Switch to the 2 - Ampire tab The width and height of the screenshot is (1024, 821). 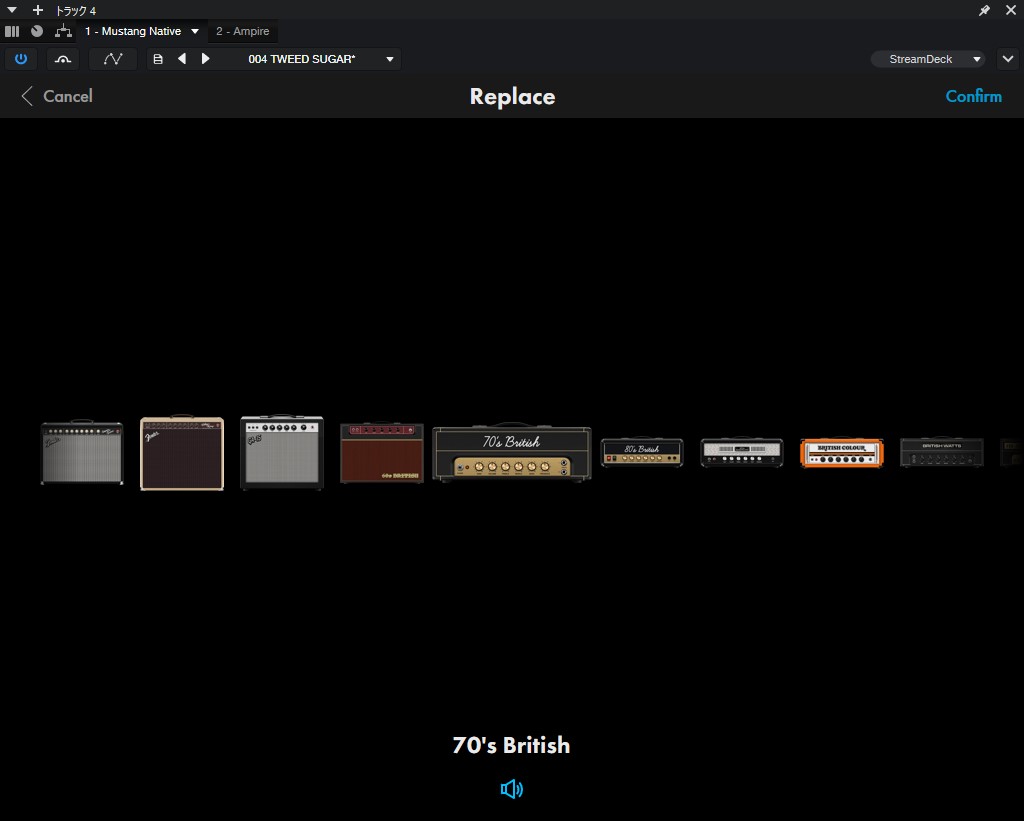tap(243, 31)
